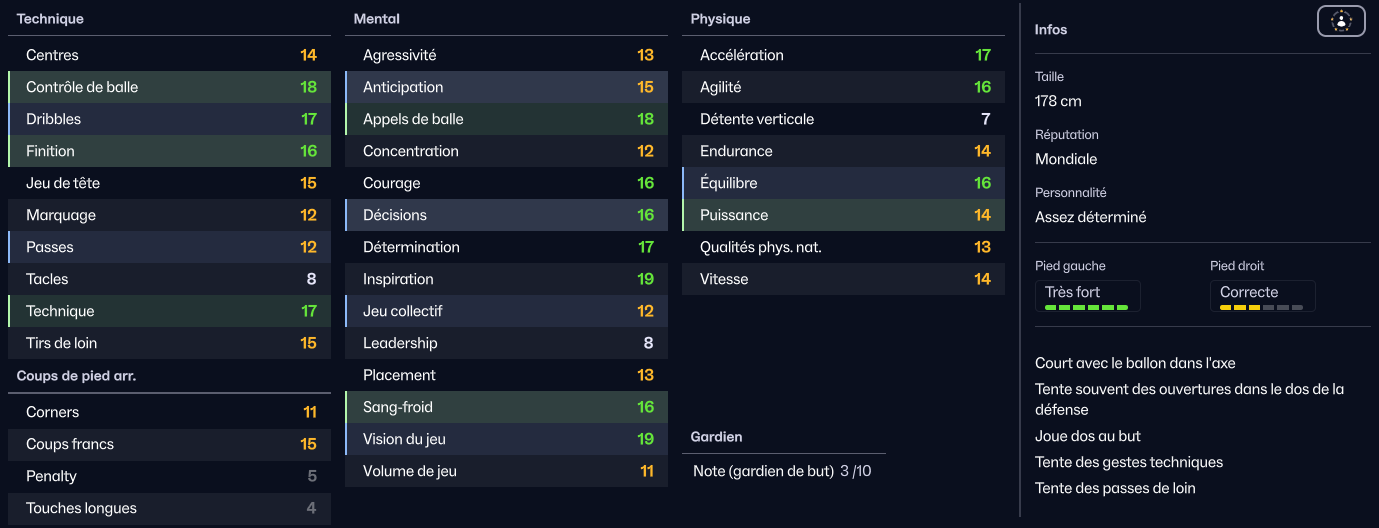Select the Contrôle de balle attribute row
The height and width of the screenshot is (528, 1379).
click(169, 87)
